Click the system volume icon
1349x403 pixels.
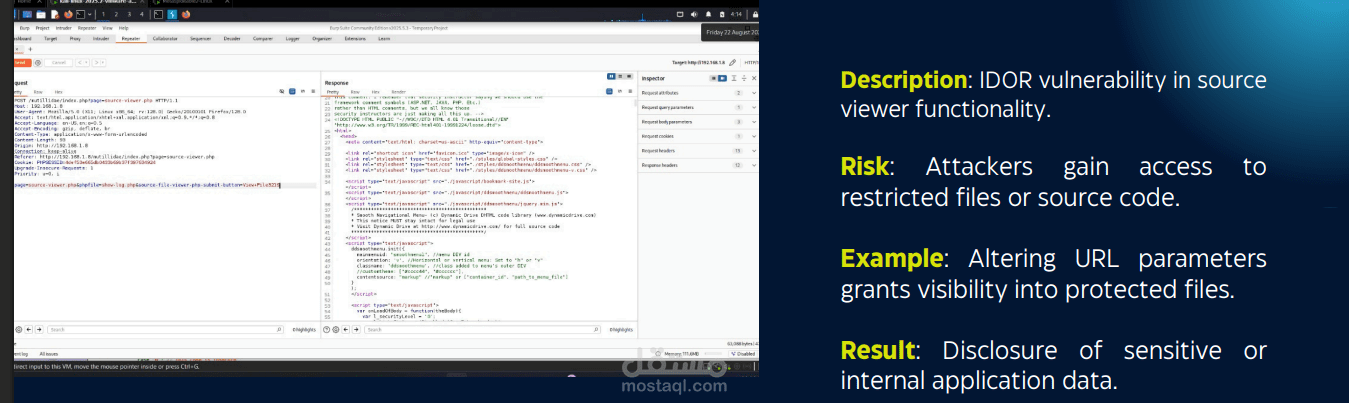(x=692, y=14)
